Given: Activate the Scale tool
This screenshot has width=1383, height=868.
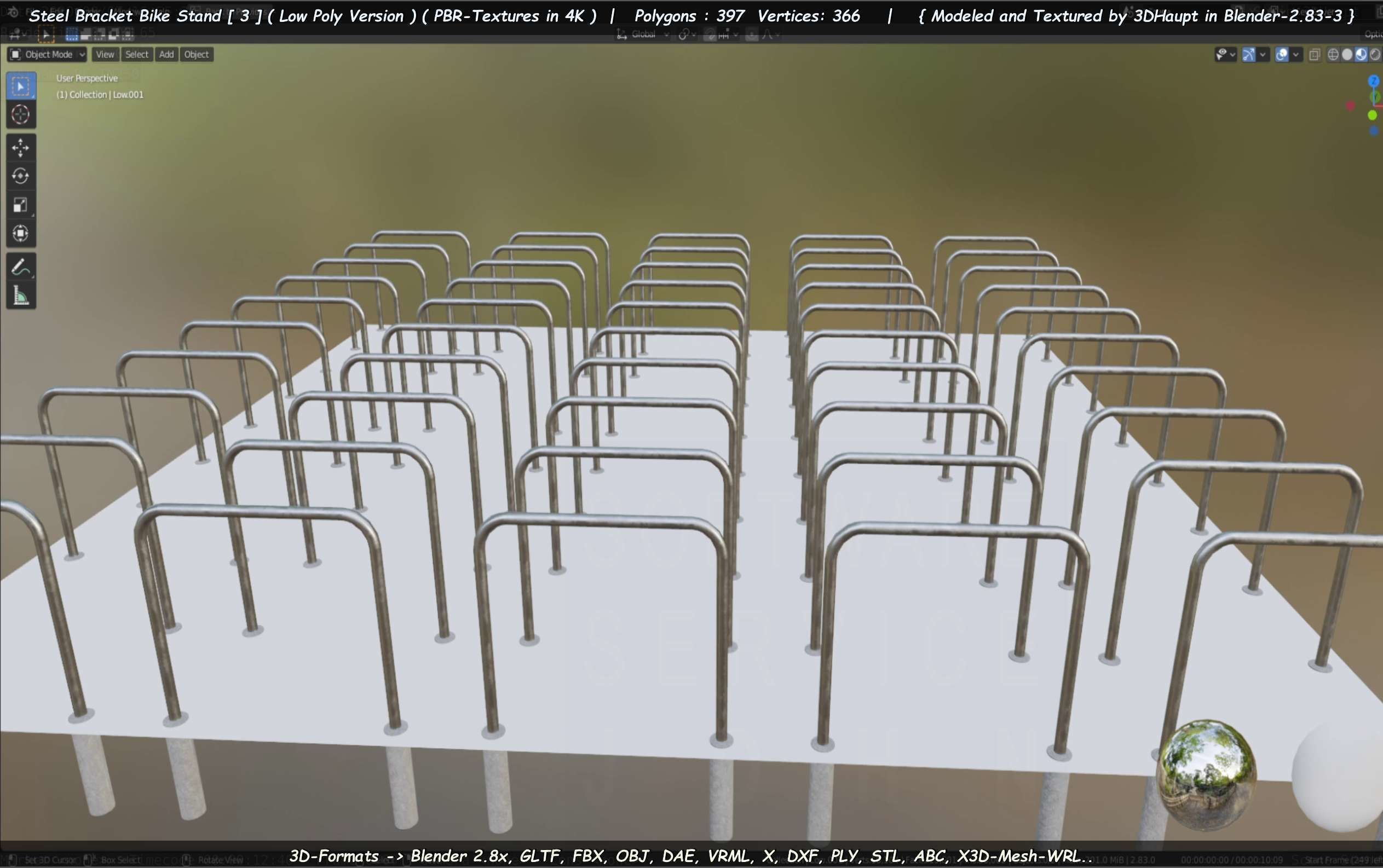Looking at the screenshot, I should tap(21, 204).
